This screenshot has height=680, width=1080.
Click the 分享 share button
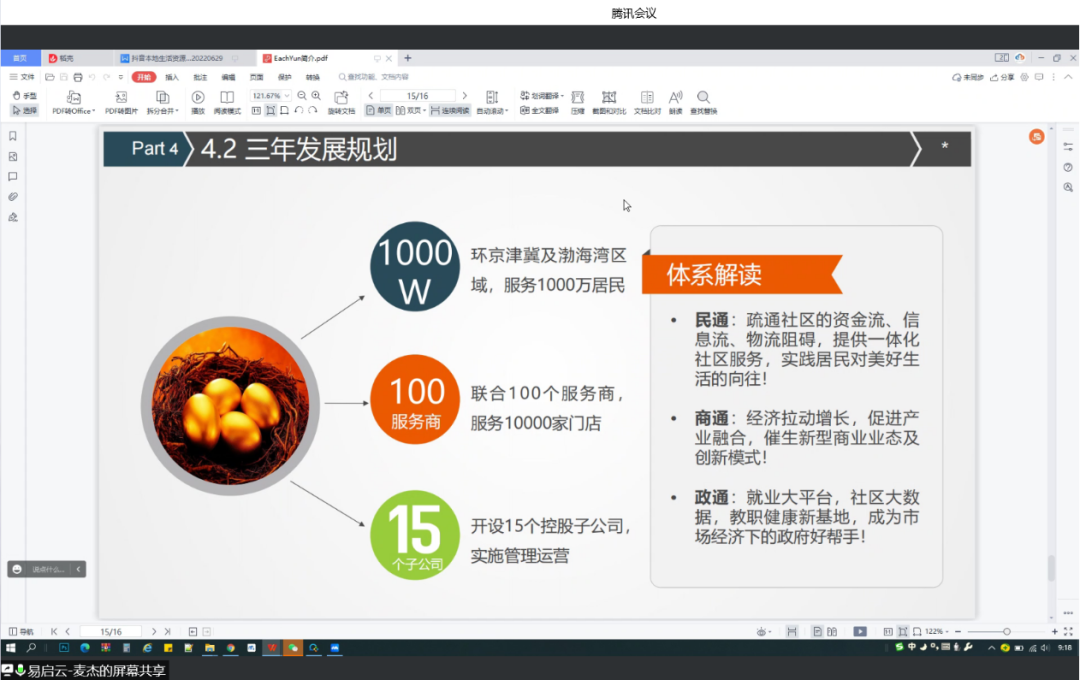pos(1002,77)
